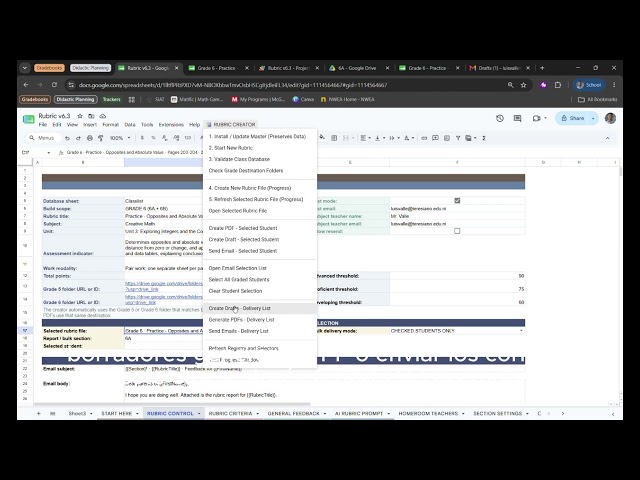Image resolution: width=640 pixels, height=480 pixels.
Task: Click the functions sigma icon
Action: tap(484, 138)
